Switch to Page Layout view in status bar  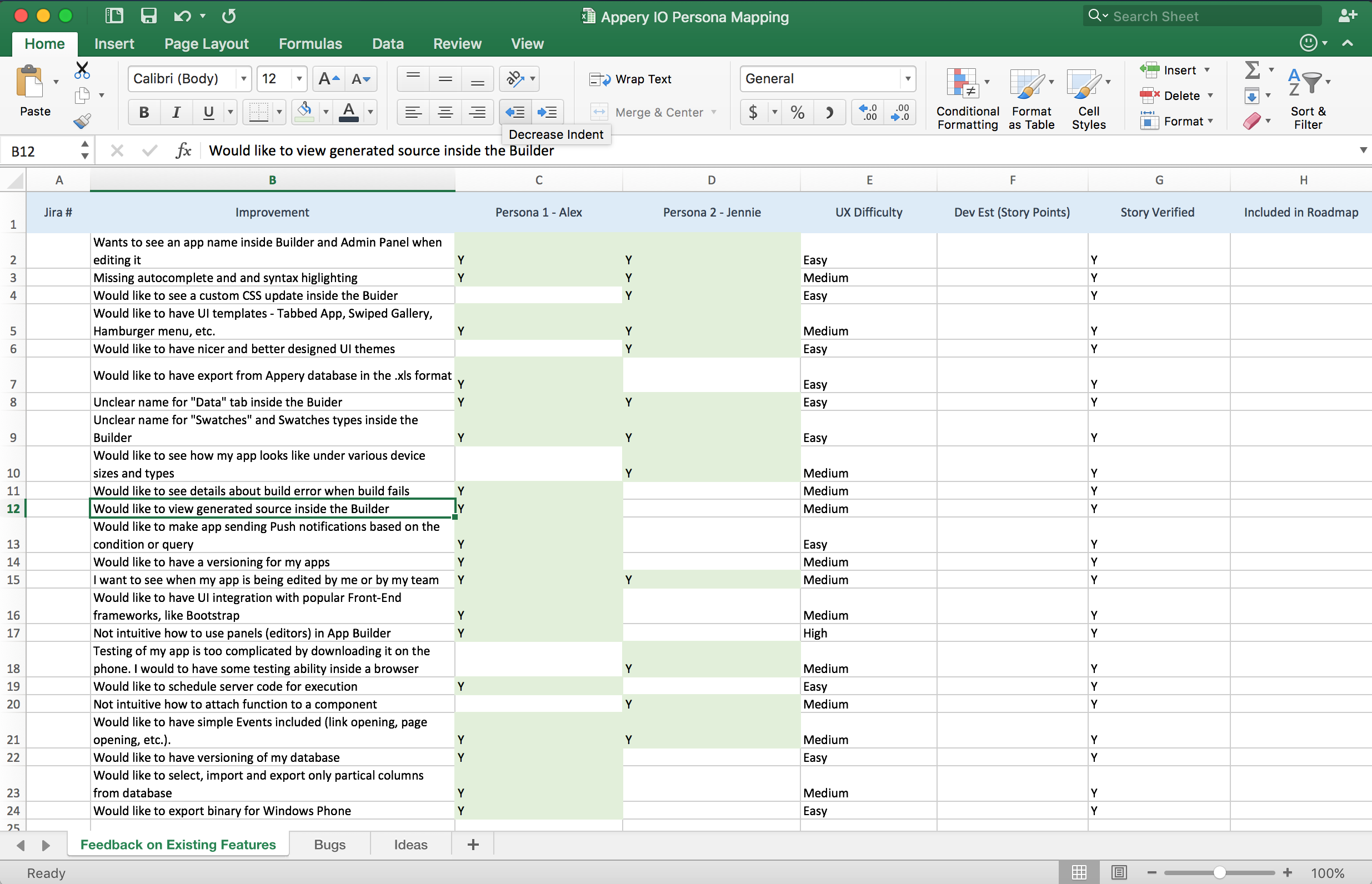tap(1119, 872)
